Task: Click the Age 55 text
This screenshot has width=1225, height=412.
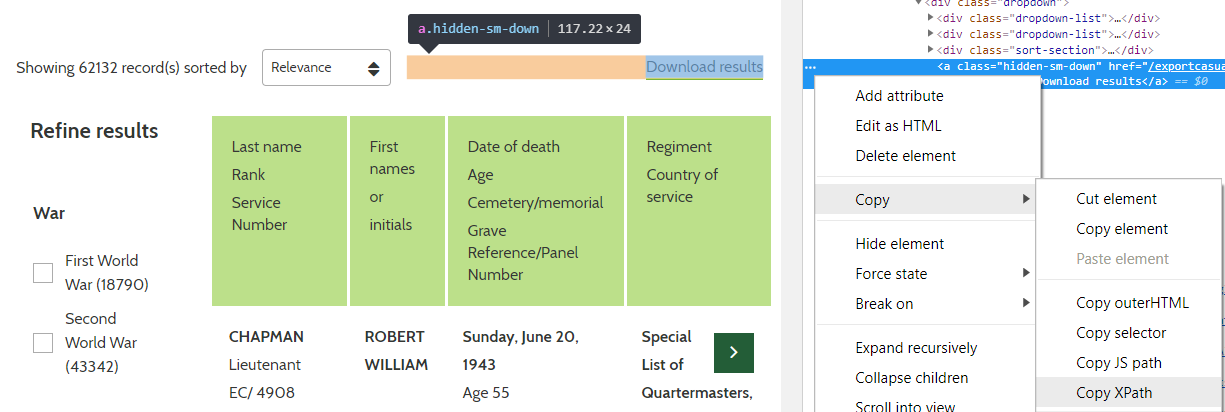Action: point(486,393)
